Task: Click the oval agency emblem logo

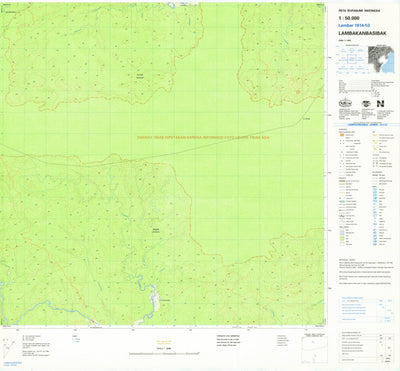Action: click(x=345, y=103)
